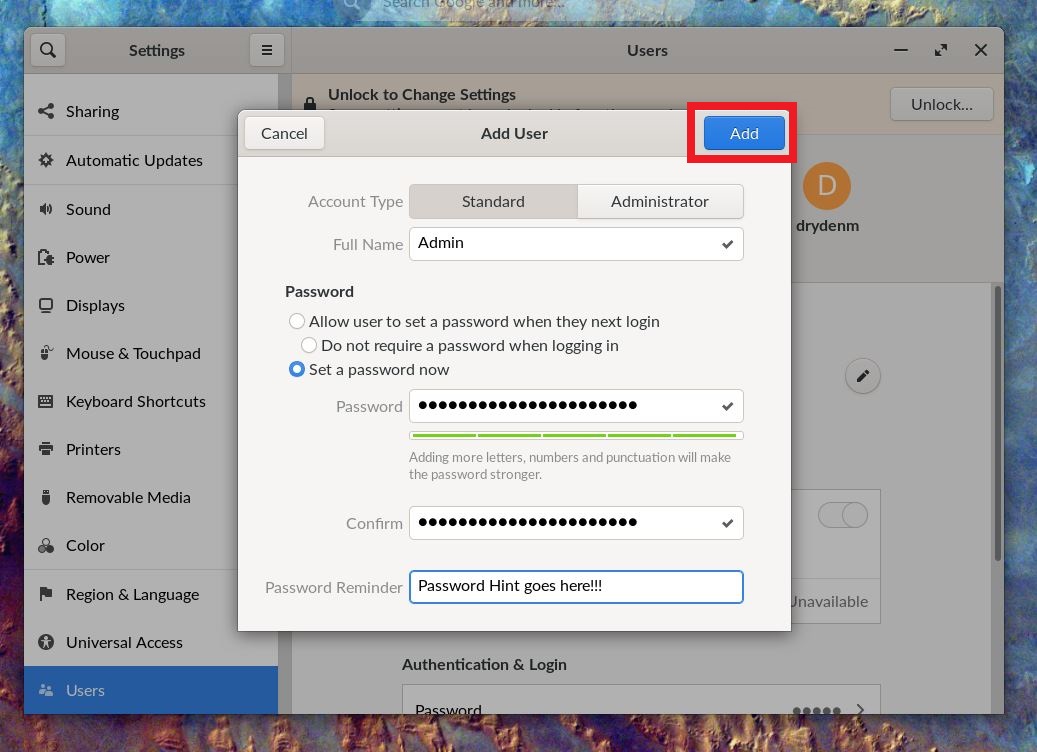Screen dimensions: 1037x752
Task: Click the drydenm user avatar
Action: pyautogui.click(x=827, y=186)
